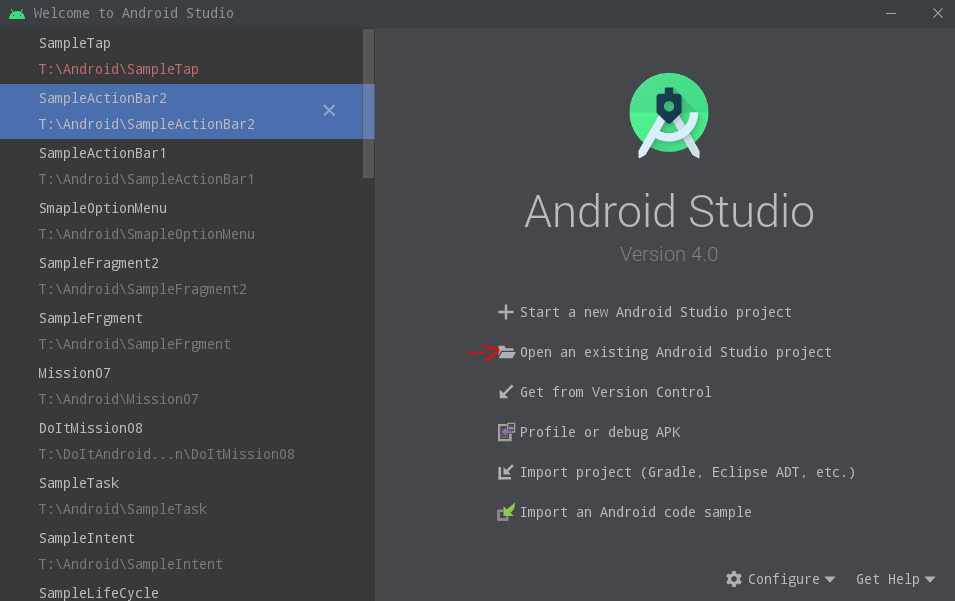
Task: Open recent project SampleIntent
Action: tap(86, 538)
